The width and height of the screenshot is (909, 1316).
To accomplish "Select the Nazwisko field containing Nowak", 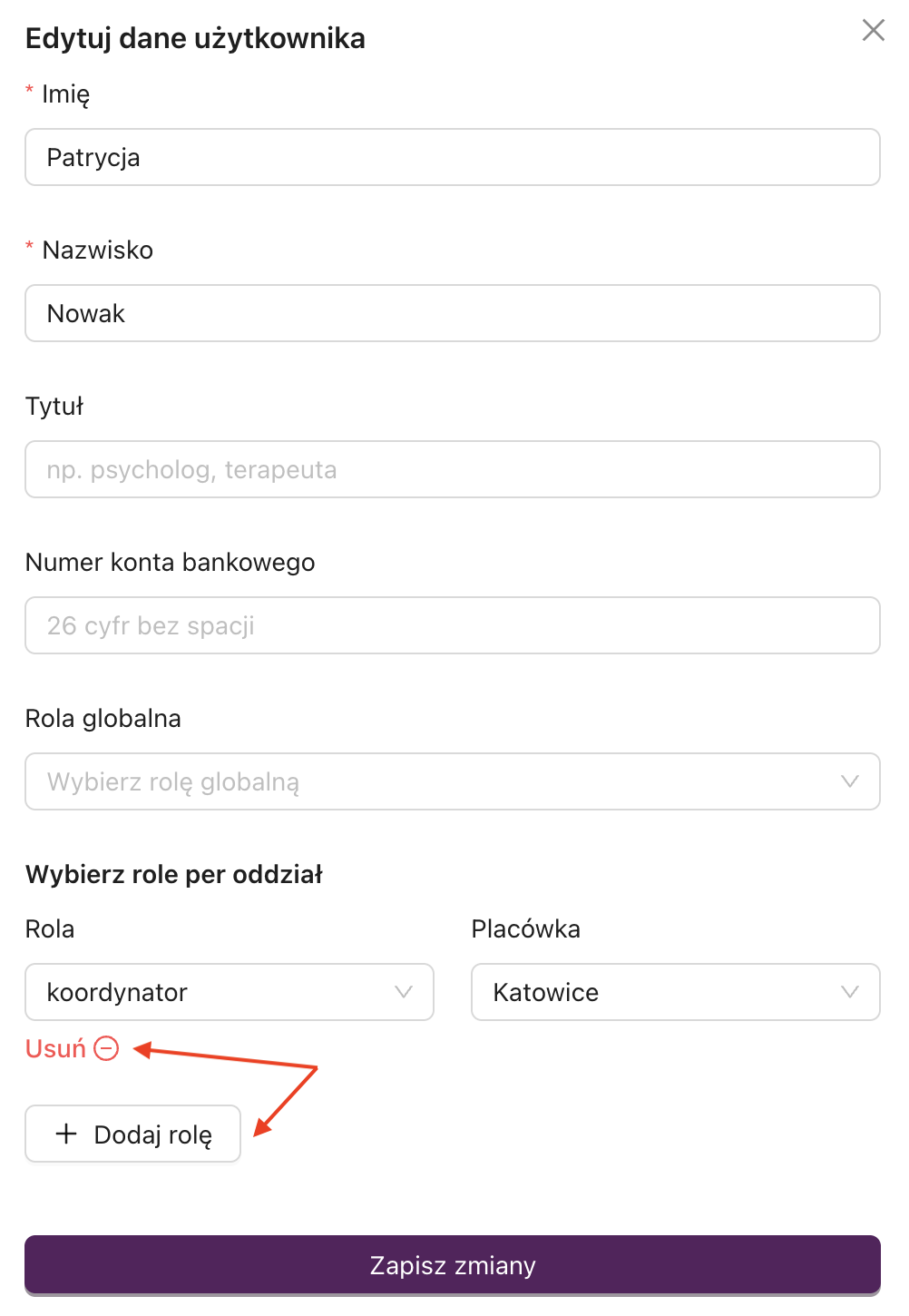I will (x=452, y=313).
